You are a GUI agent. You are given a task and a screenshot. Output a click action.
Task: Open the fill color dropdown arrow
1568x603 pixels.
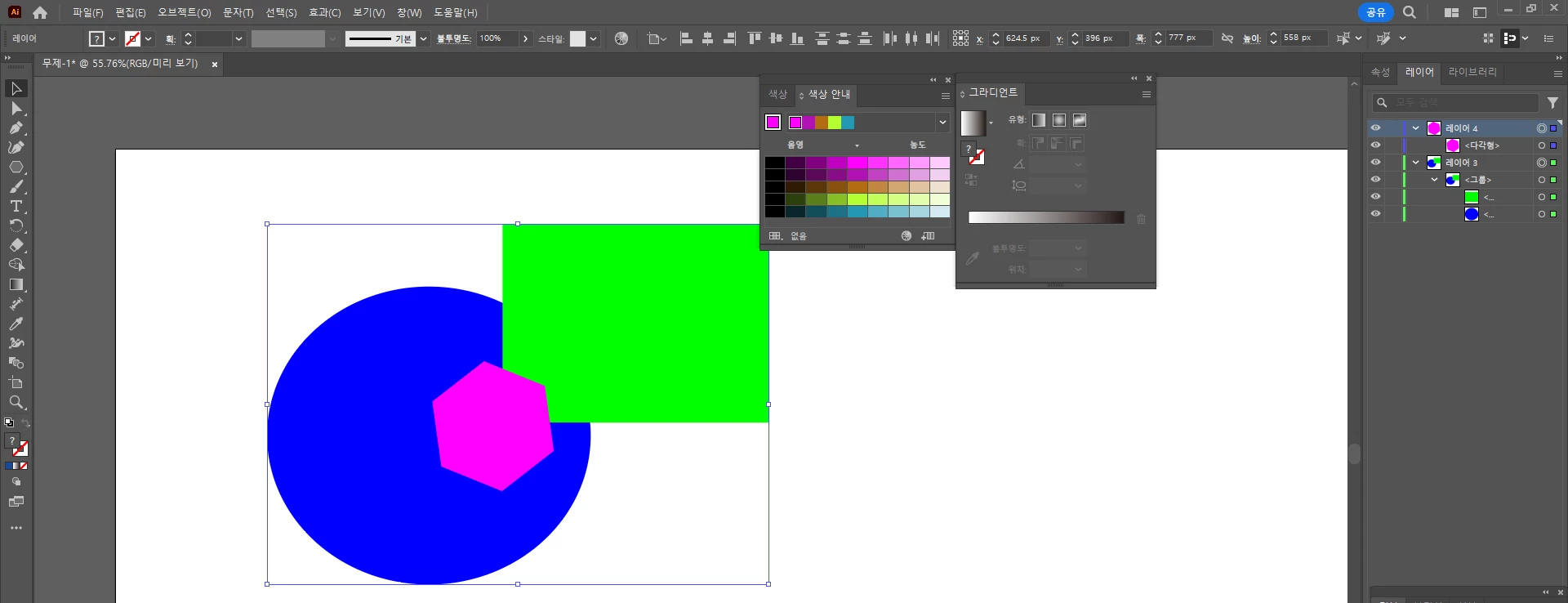tap(112, 38)
